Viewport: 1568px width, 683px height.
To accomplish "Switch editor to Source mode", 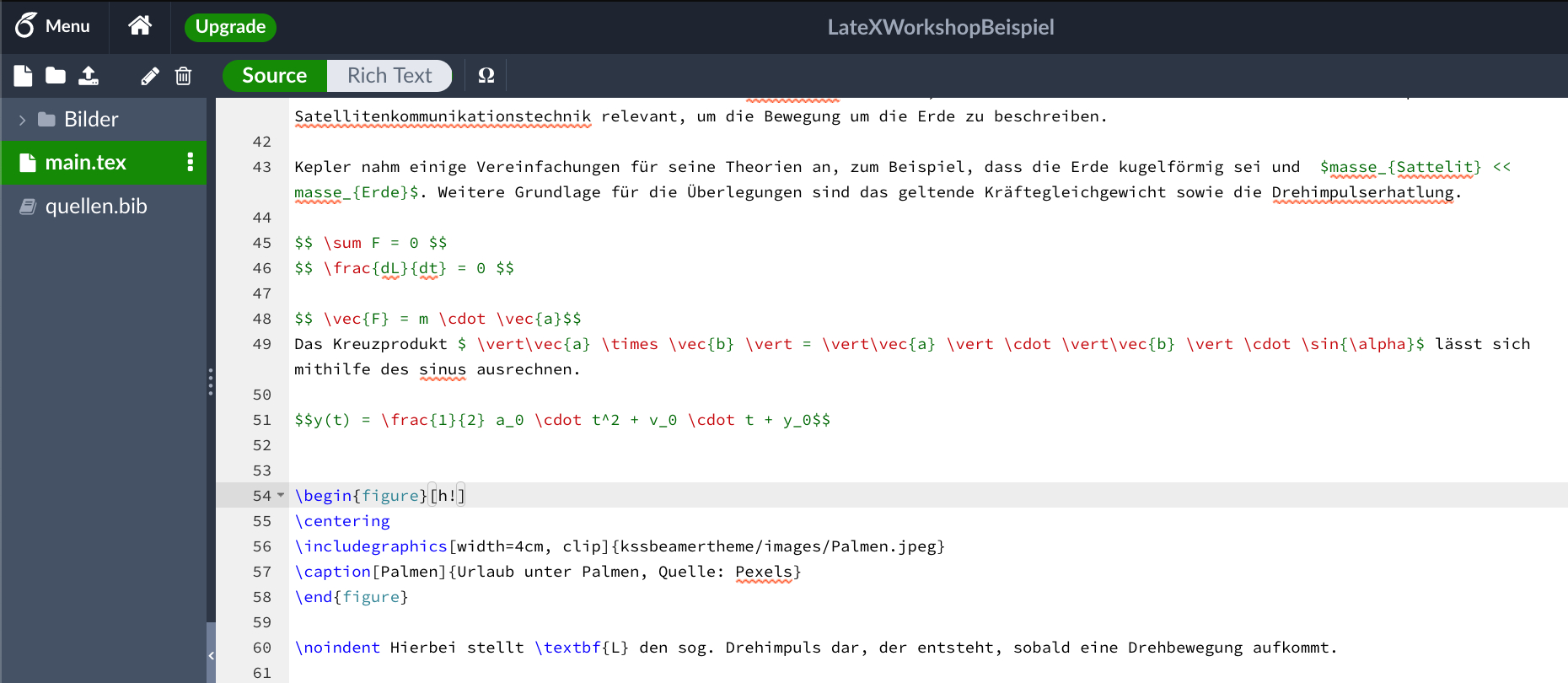I will tap(274, 76).
